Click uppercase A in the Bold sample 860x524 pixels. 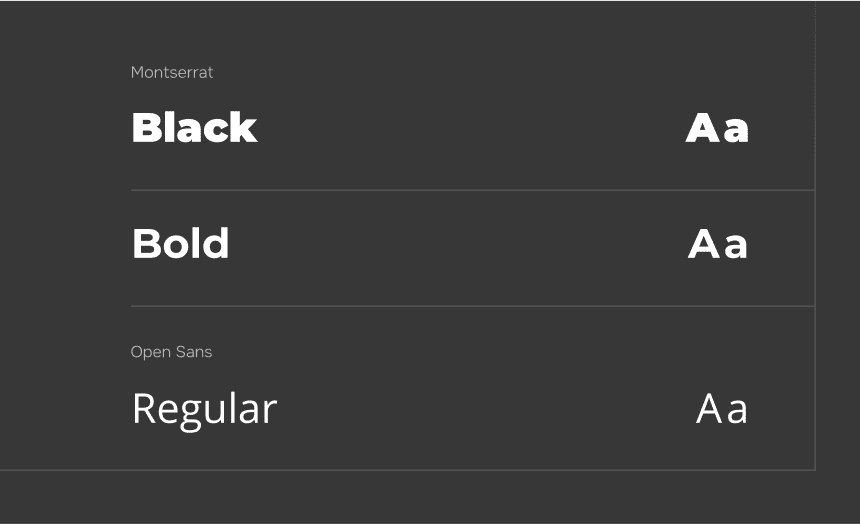(703, 244)
